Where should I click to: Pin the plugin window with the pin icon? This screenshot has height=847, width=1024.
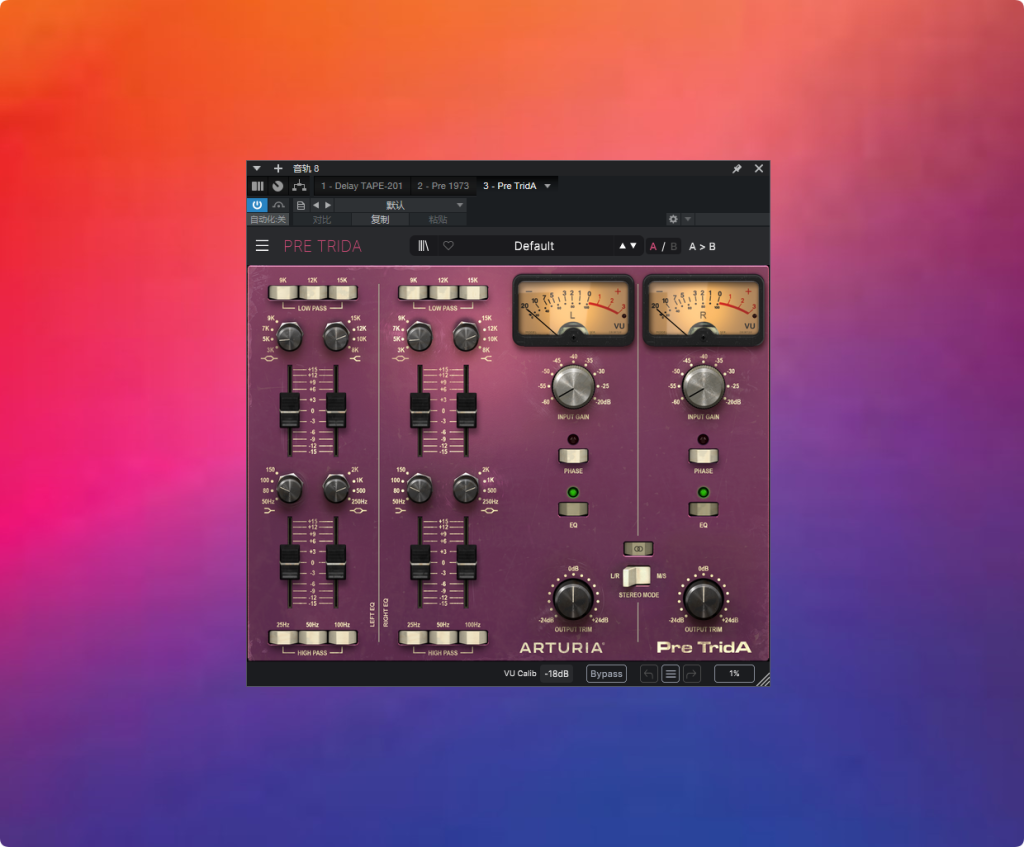tap(737, 168)
